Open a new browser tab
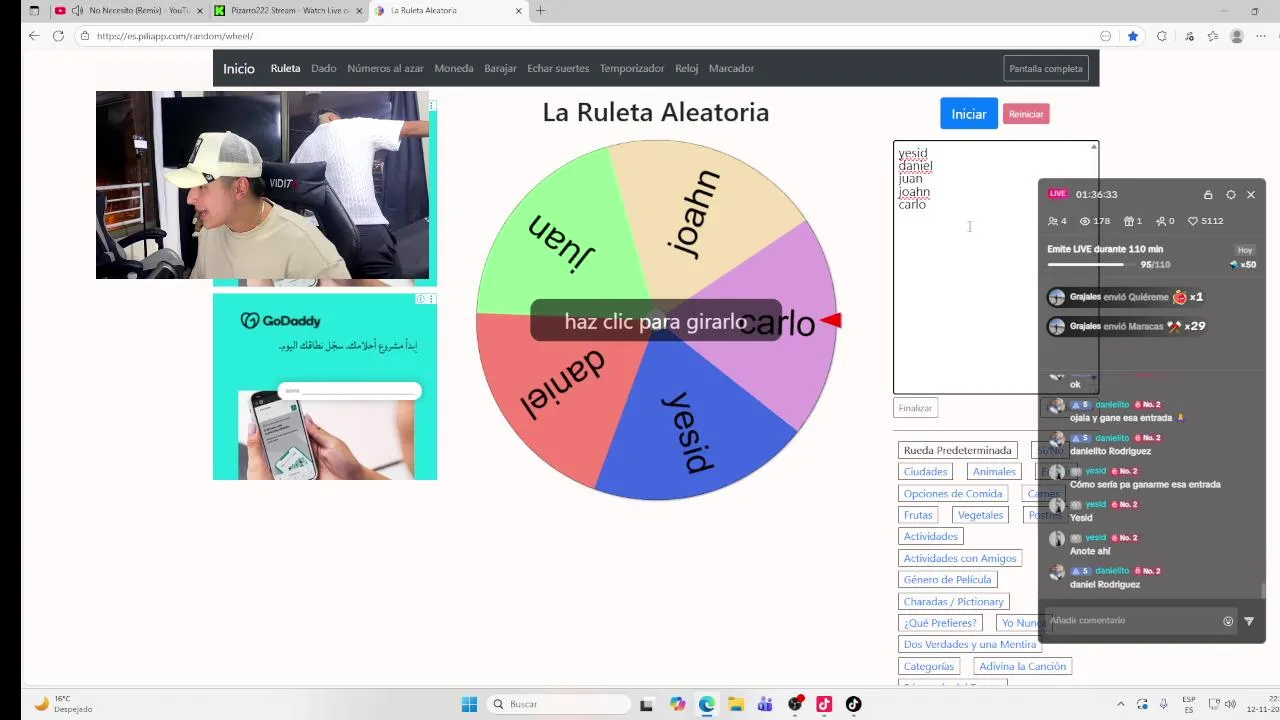The image size is (1280, 720). tap(541, 10)
